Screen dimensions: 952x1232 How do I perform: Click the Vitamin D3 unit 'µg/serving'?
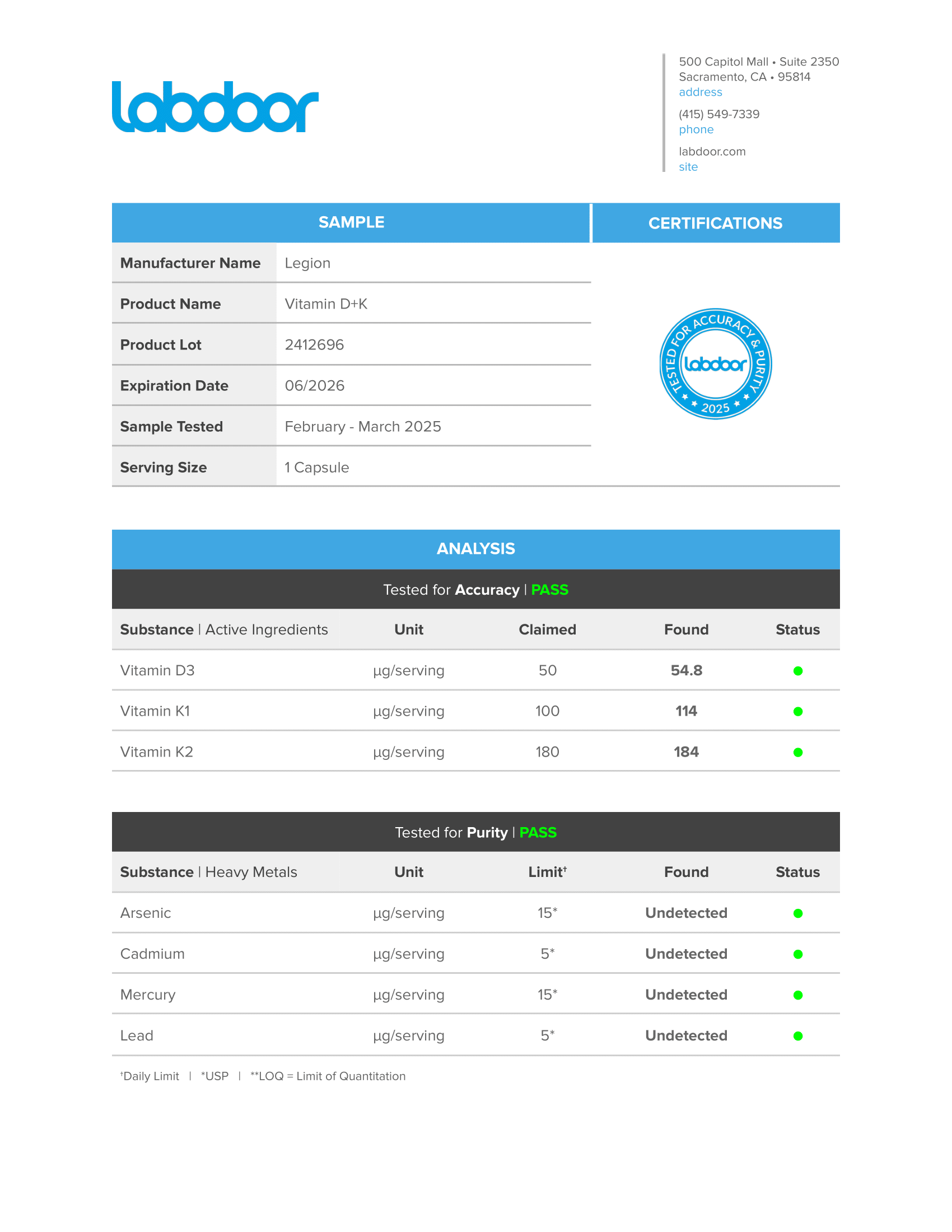409,671
